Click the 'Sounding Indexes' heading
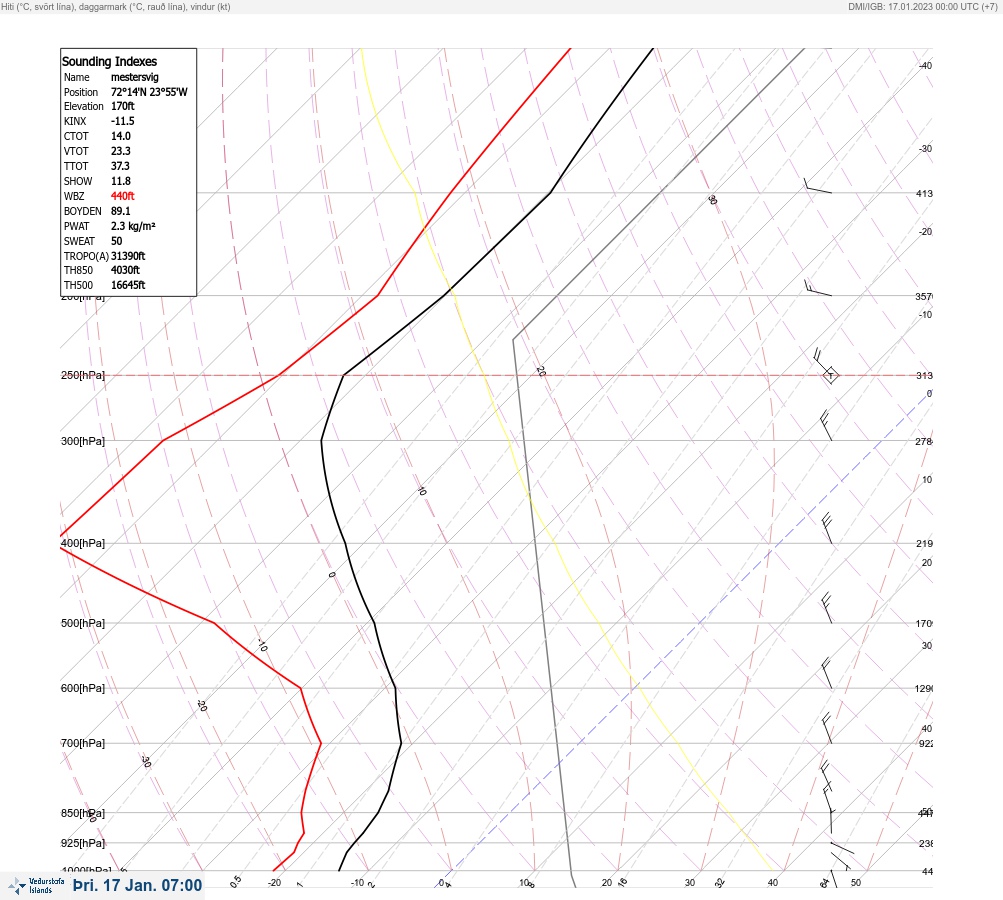Image resolution: width=1003 pixels, height=900 pixels. point(109,61)
